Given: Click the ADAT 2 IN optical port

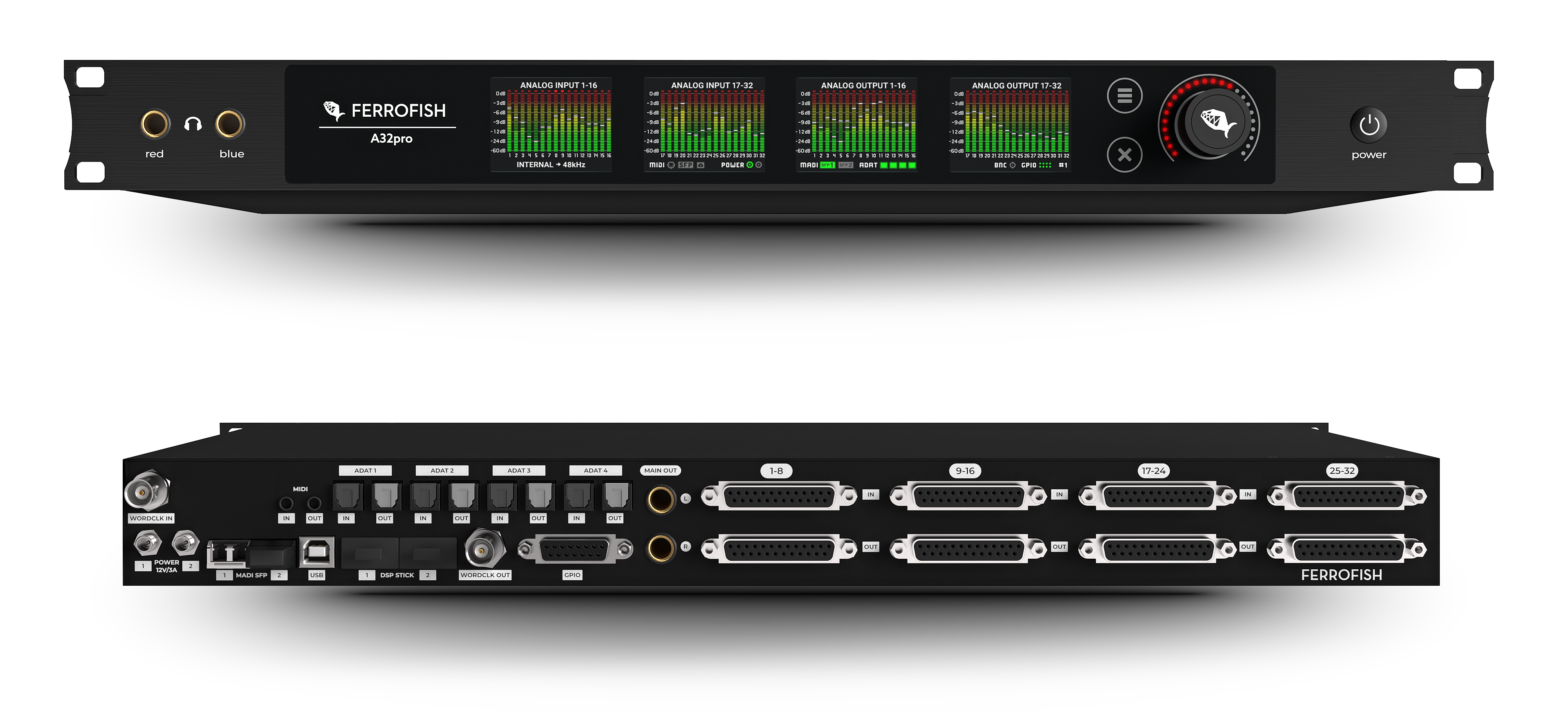Looking at the screenshot, I should tap(425, 496).
